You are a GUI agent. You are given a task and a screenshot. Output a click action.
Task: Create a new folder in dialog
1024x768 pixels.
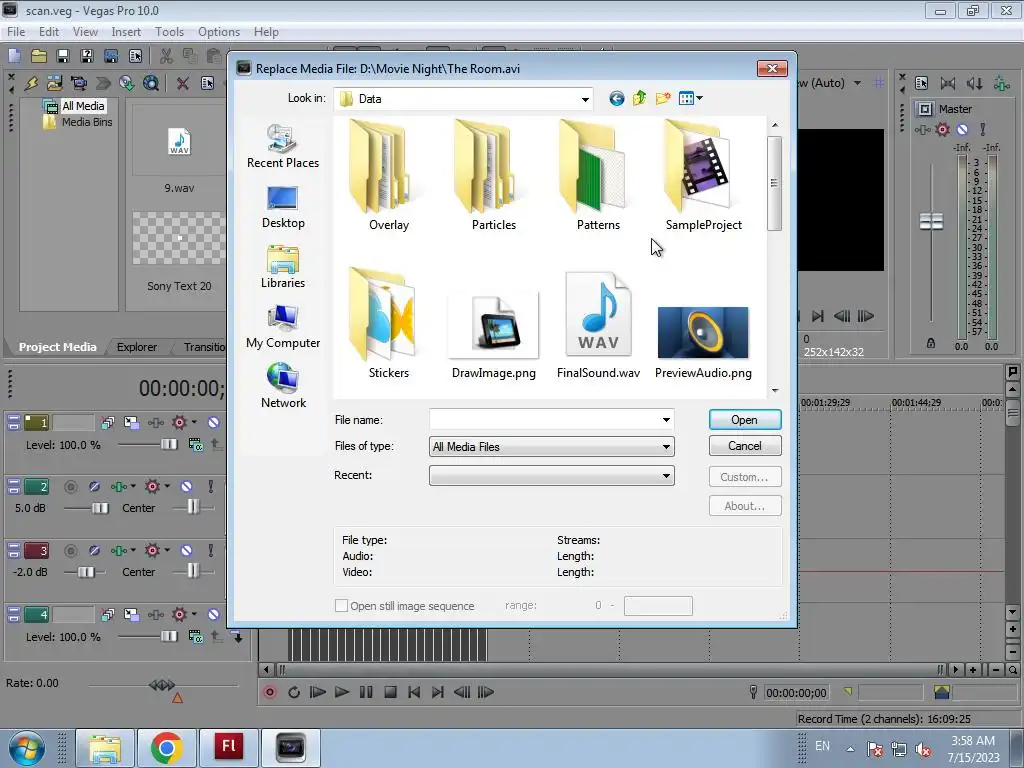663,99
